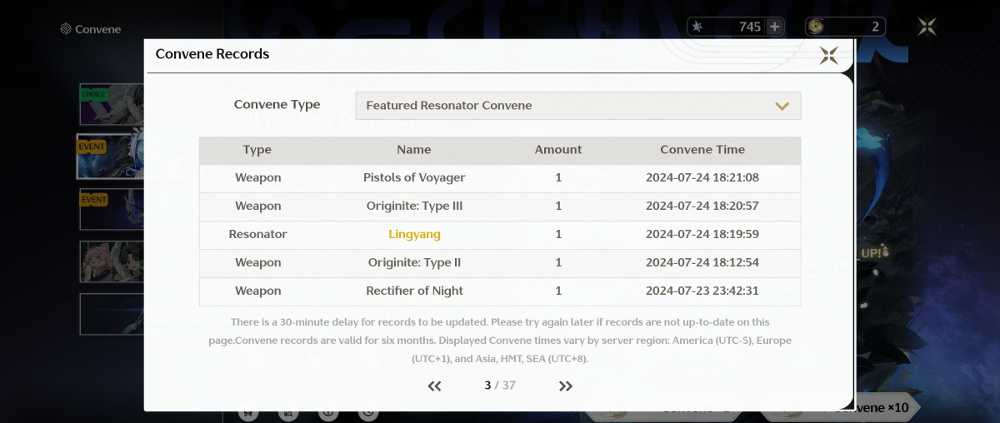Select the highlighted EVENT banner thumbnail
This screenshot has width=1000, height=423.
tap(110, 156)
